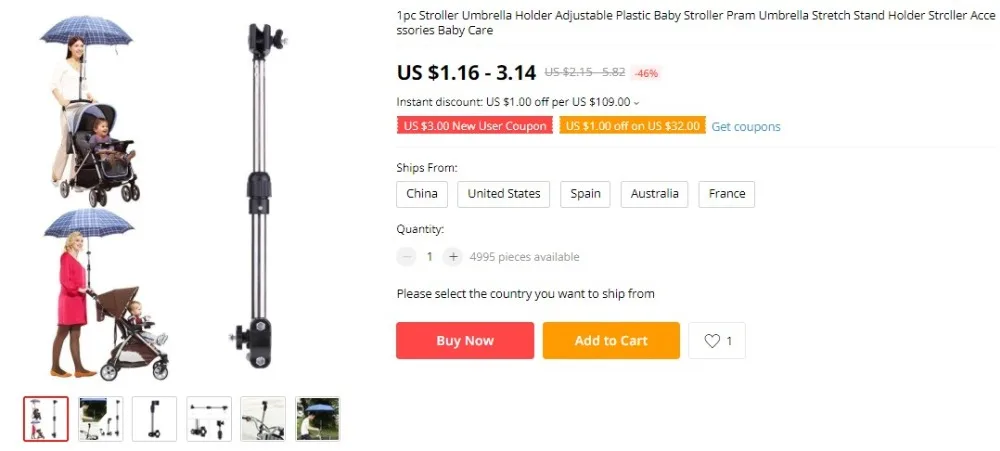View second thumbnail with stroller parts
Screen dimensions: 1000x451
[x=100, y=418]
